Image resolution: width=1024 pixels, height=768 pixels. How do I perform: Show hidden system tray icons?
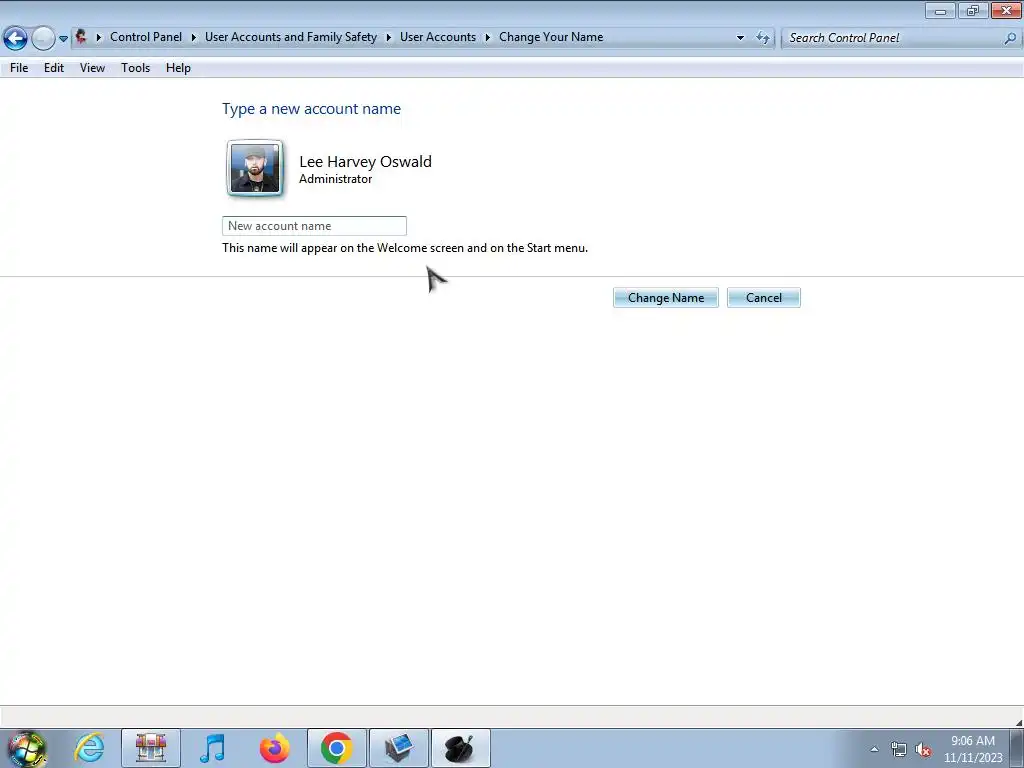tap(874, 749)
